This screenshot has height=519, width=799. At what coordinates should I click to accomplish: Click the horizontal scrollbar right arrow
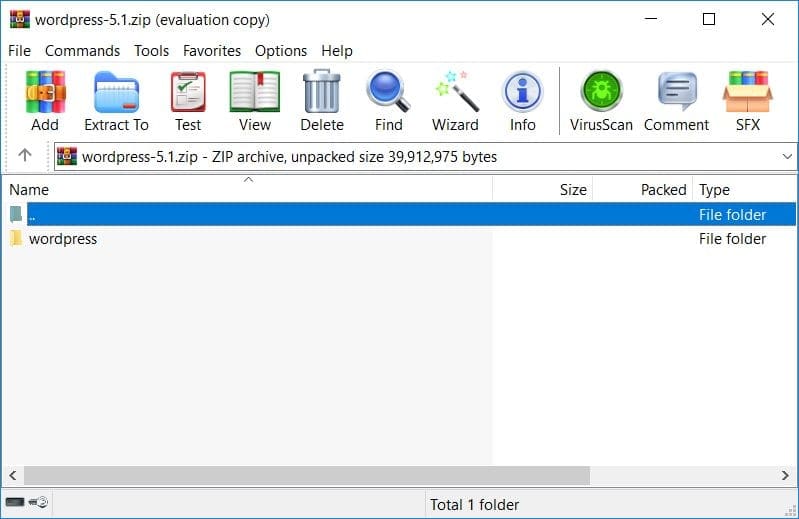pos(785,475)
